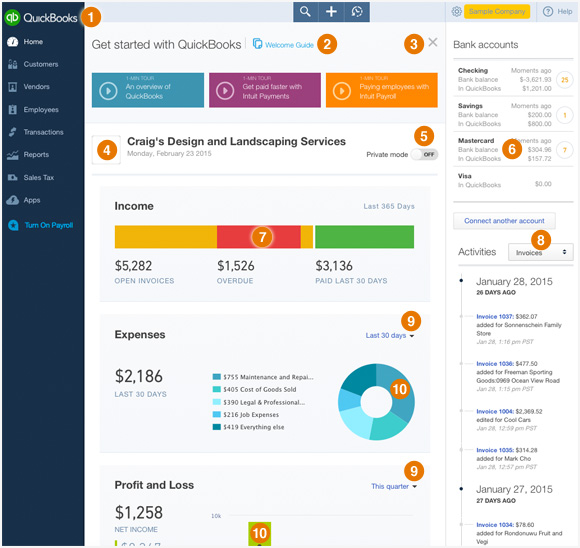Click the Turn On Payroll star icon
Screen dimensions: 580x548
click(x=13, y=225)
